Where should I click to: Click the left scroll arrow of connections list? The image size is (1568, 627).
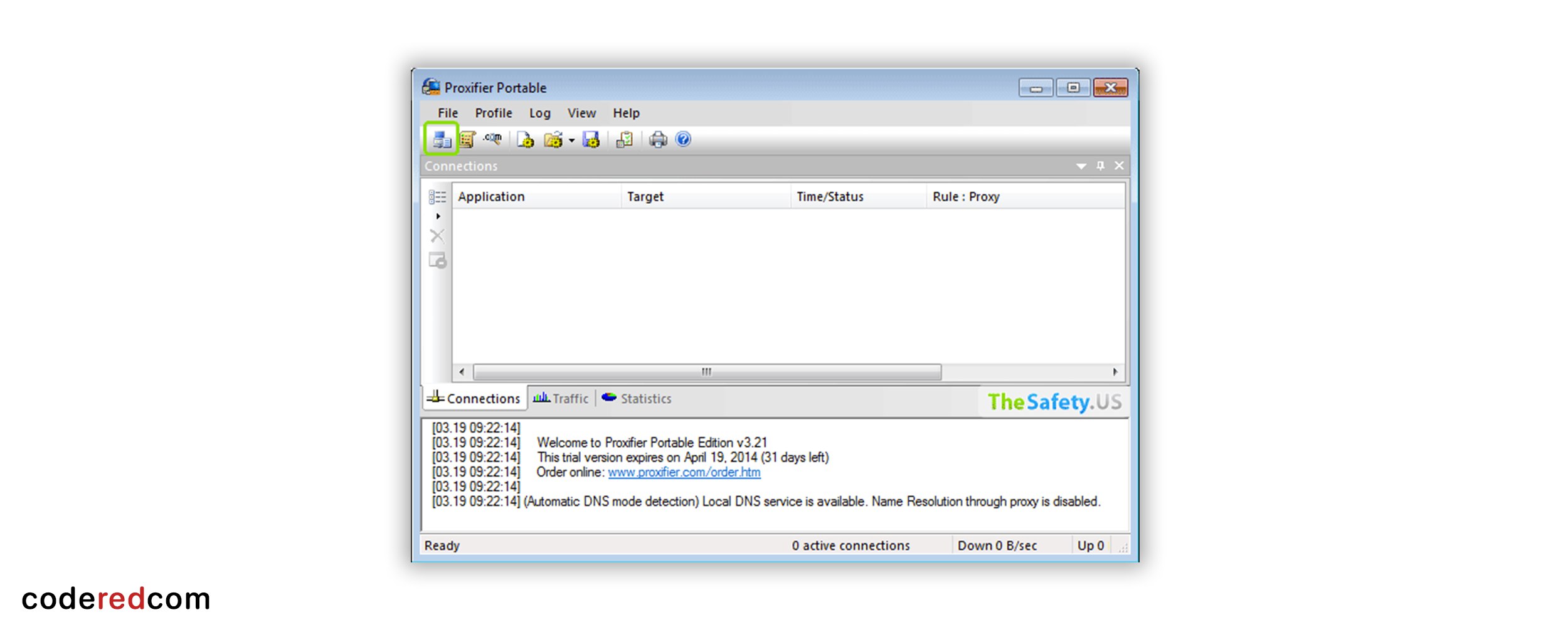[462, 372]
